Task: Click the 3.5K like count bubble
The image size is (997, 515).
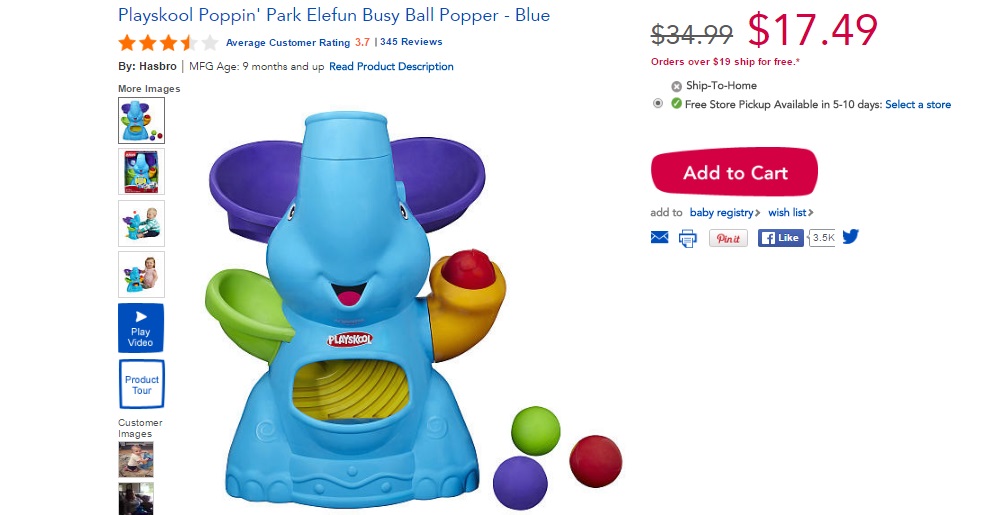Action: coord(822,238)
